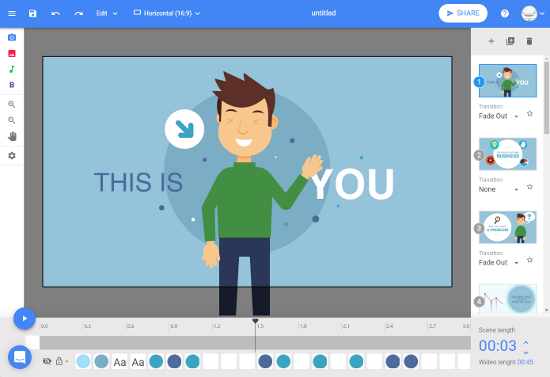The width and height of the screenshot is (550, 377).
Task: Toggle the crossed-eye visibility icon
Action: pos(47,361)
